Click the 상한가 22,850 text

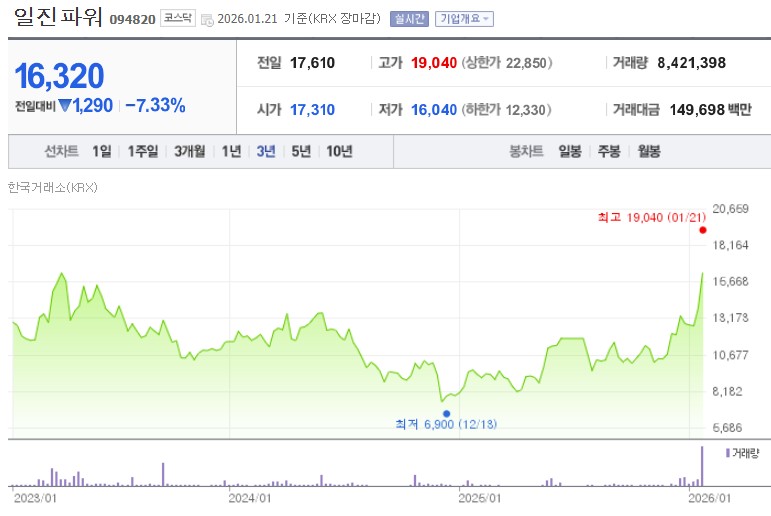pyautogui.click(x=507, y=63)
